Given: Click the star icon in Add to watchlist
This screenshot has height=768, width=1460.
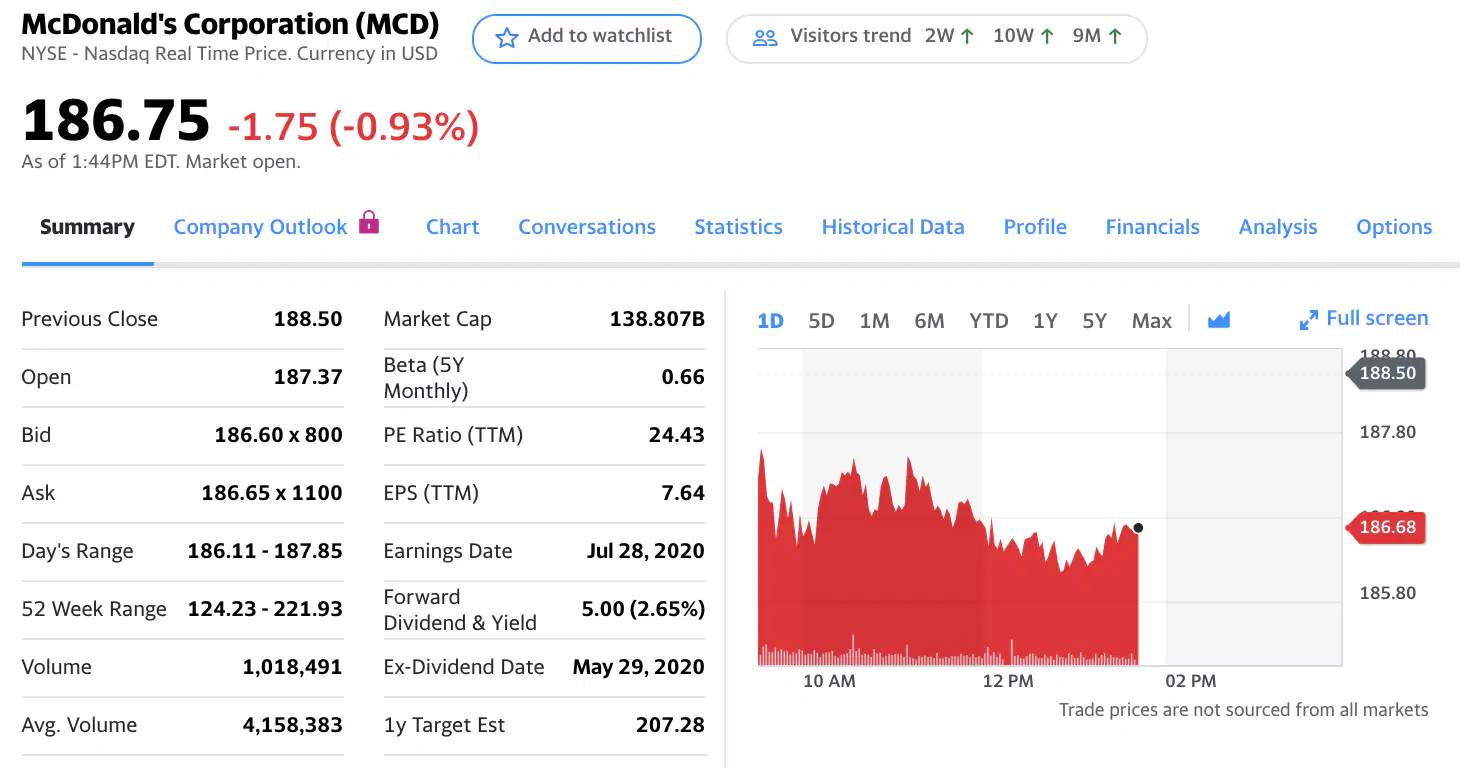Looking at the screenshot, I should tap(507, 38).
